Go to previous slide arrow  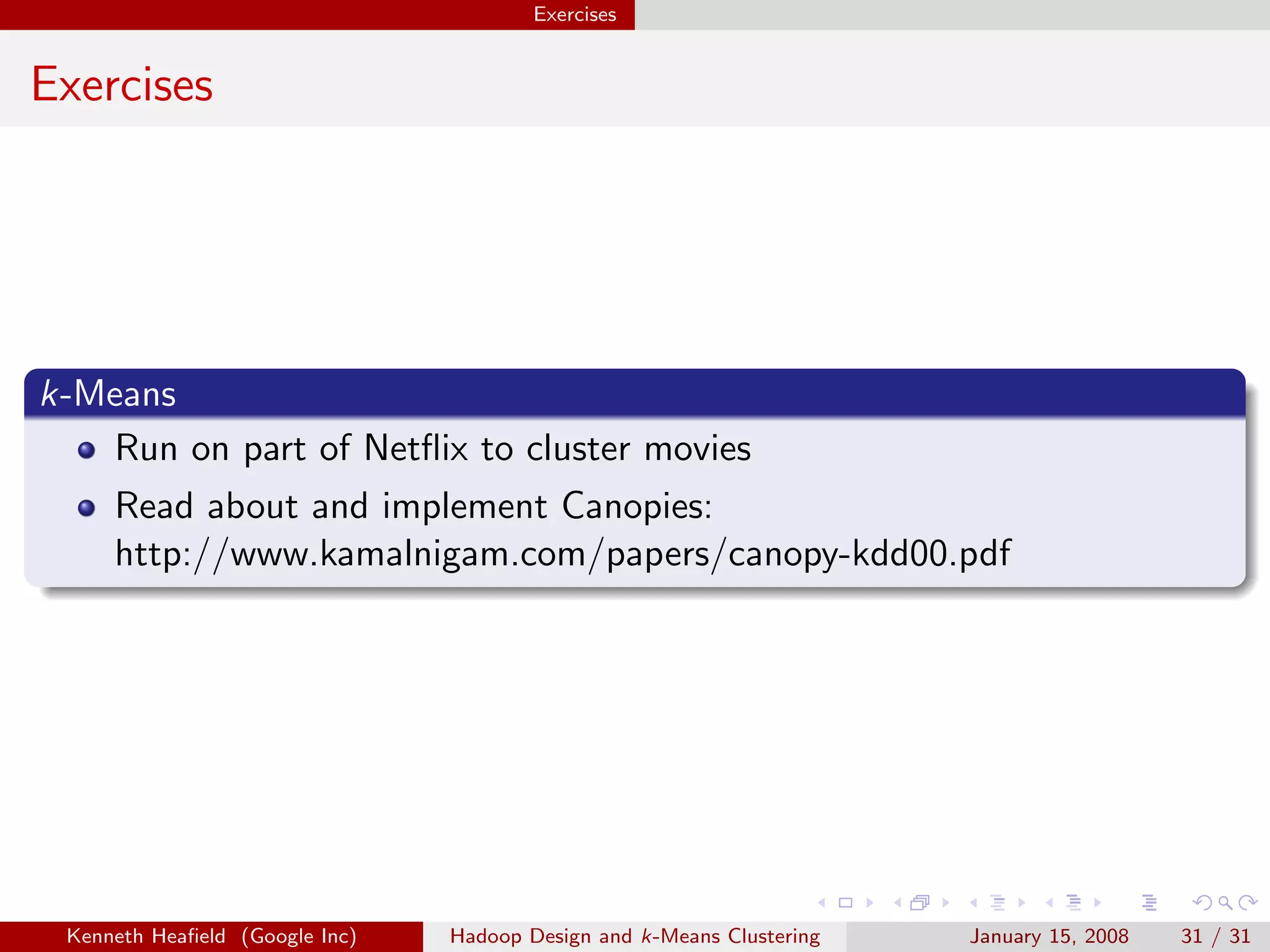pyautogui.click(x=822, y=903)
